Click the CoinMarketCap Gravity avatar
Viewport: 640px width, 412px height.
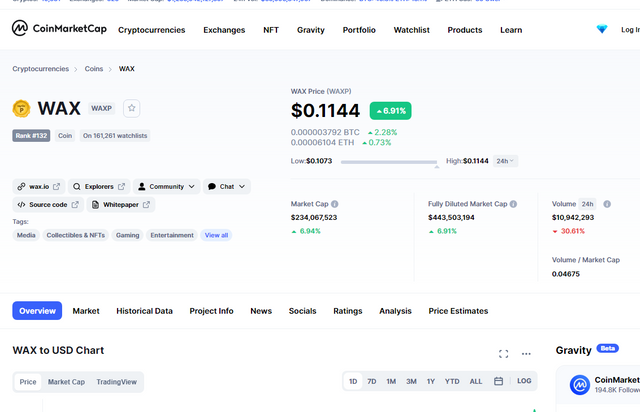580,385
